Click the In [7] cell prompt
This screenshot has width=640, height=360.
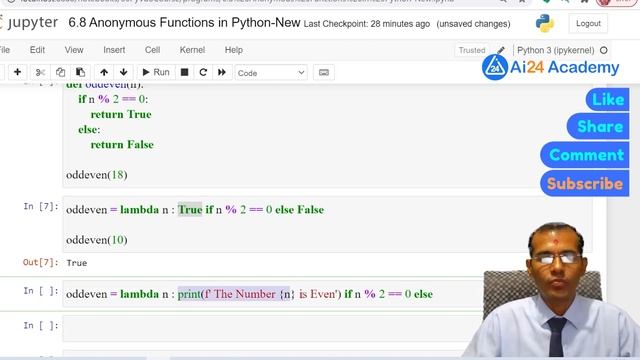pyautogui.click(x=40, y=207)
